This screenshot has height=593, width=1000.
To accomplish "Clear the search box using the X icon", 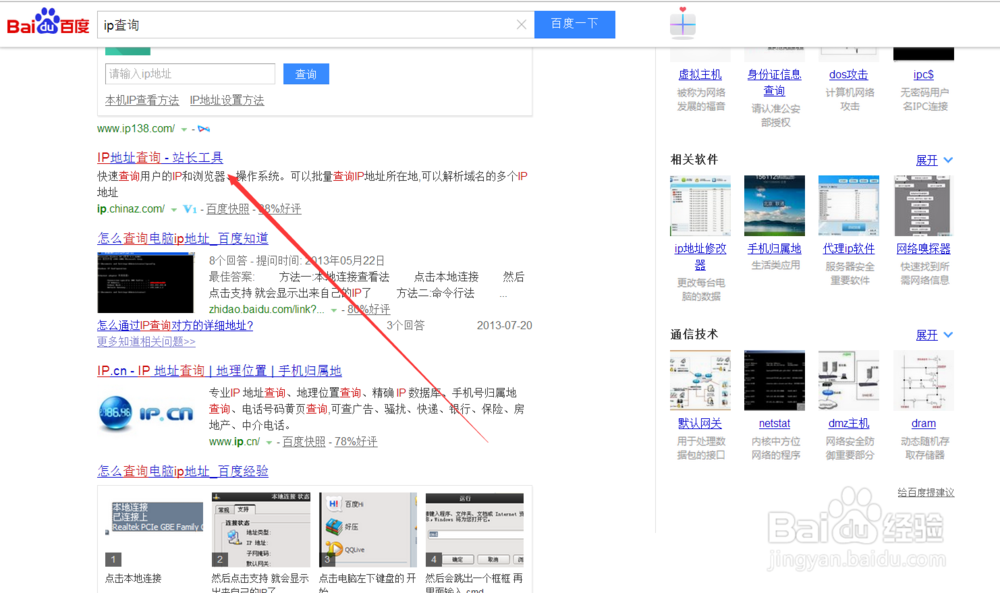I will (522, 24).
